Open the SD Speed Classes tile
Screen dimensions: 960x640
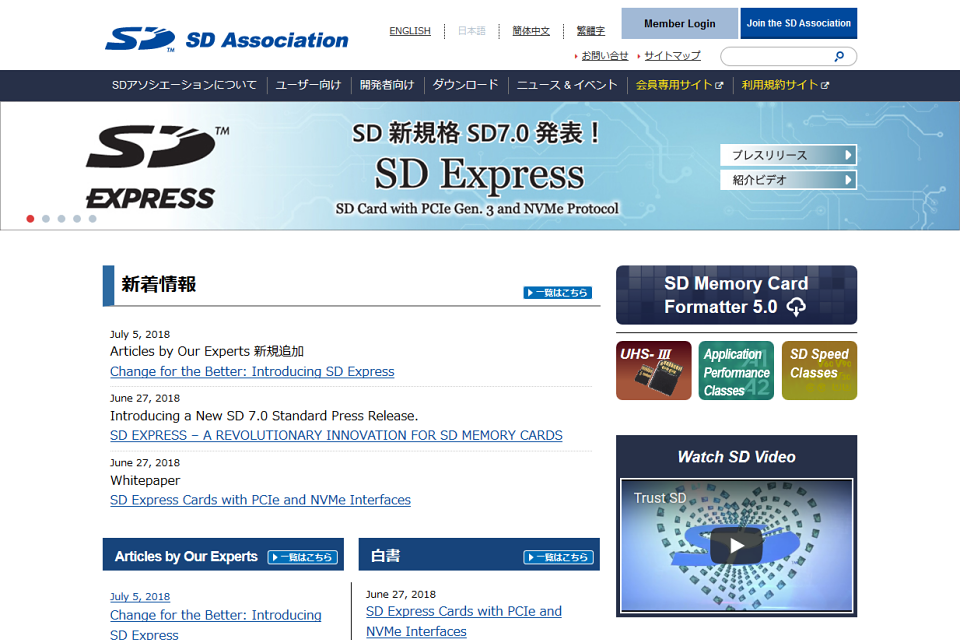(x=819, y=371)
